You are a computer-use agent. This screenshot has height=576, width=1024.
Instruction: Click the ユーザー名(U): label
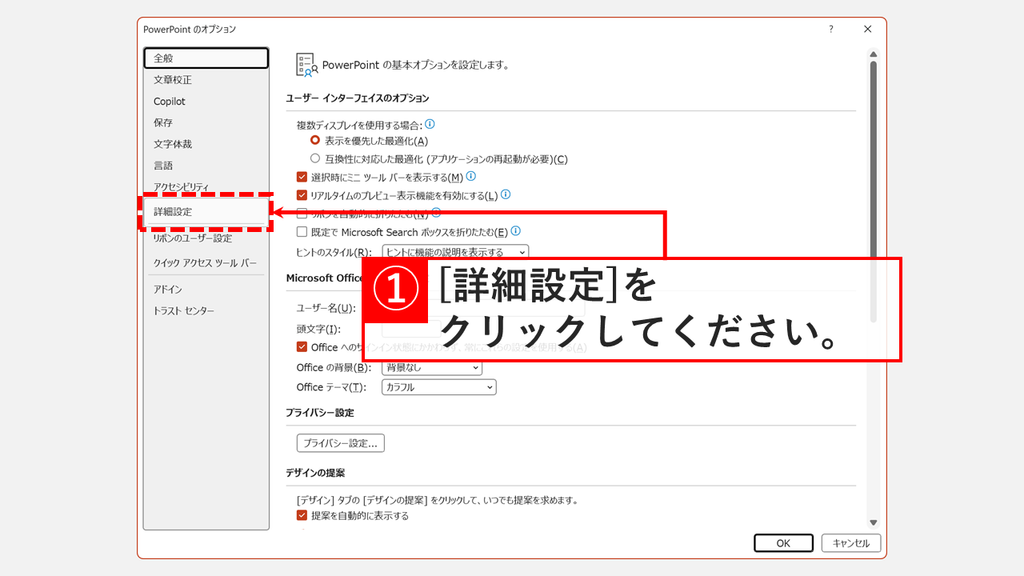[x=326, y=308]
